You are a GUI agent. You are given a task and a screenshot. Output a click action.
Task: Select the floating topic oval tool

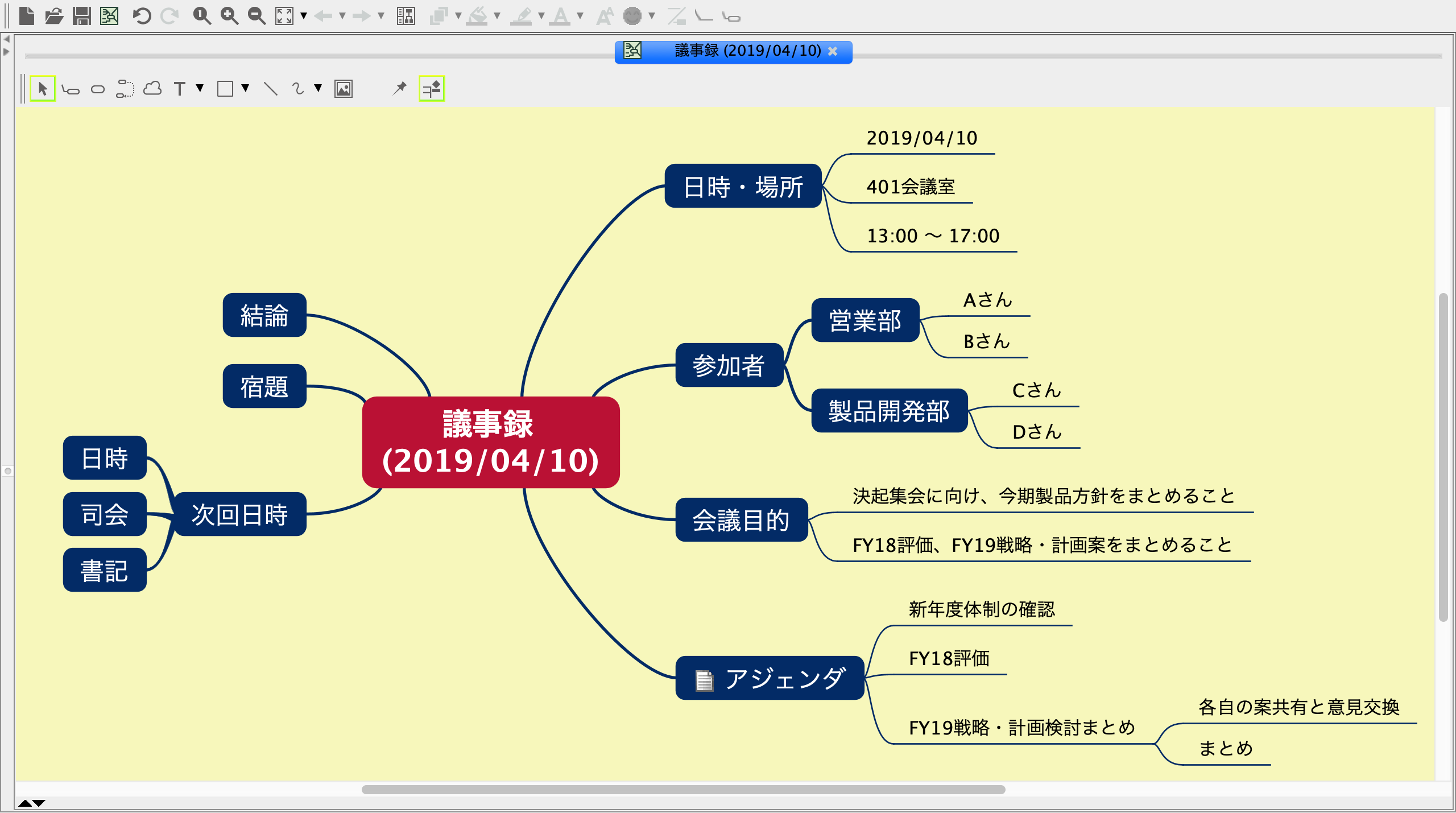[98, 89]
